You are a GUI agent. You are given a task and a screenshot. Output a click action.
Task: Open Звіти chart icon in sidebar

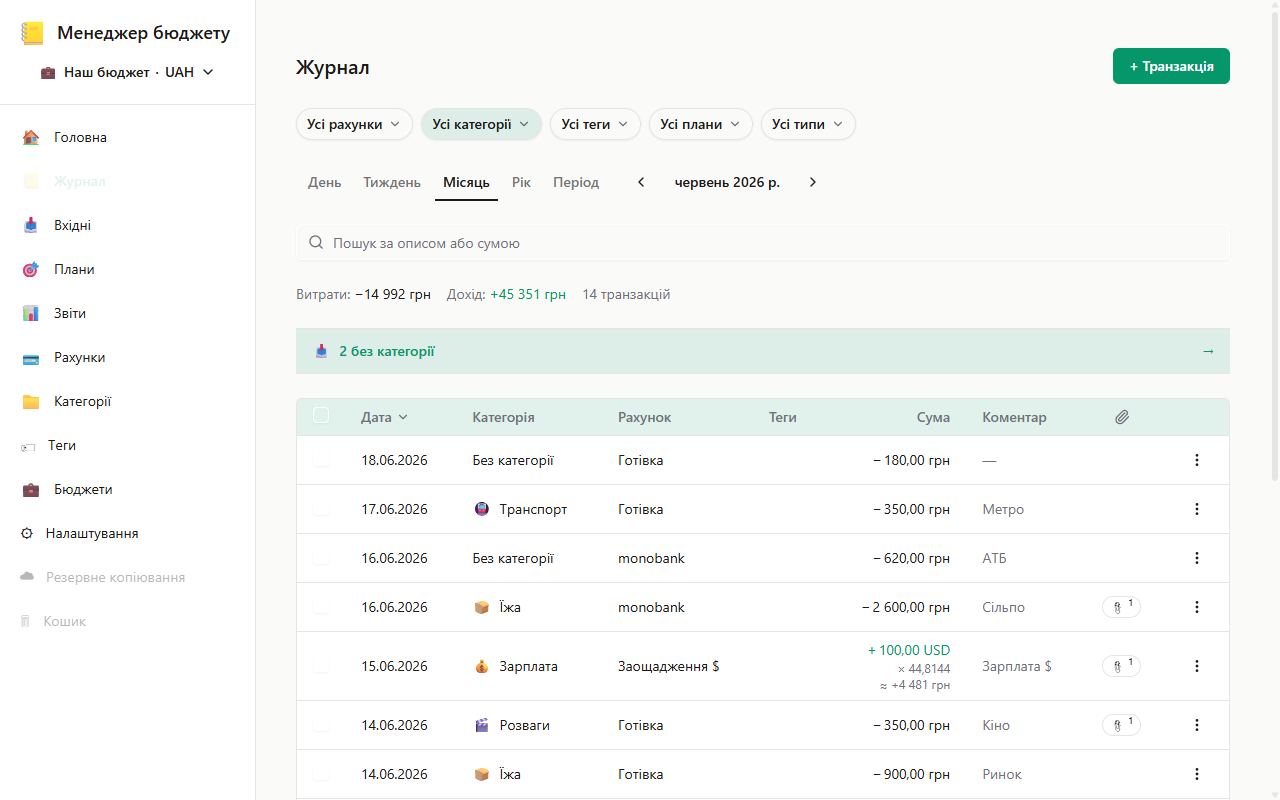coord(31,313)
